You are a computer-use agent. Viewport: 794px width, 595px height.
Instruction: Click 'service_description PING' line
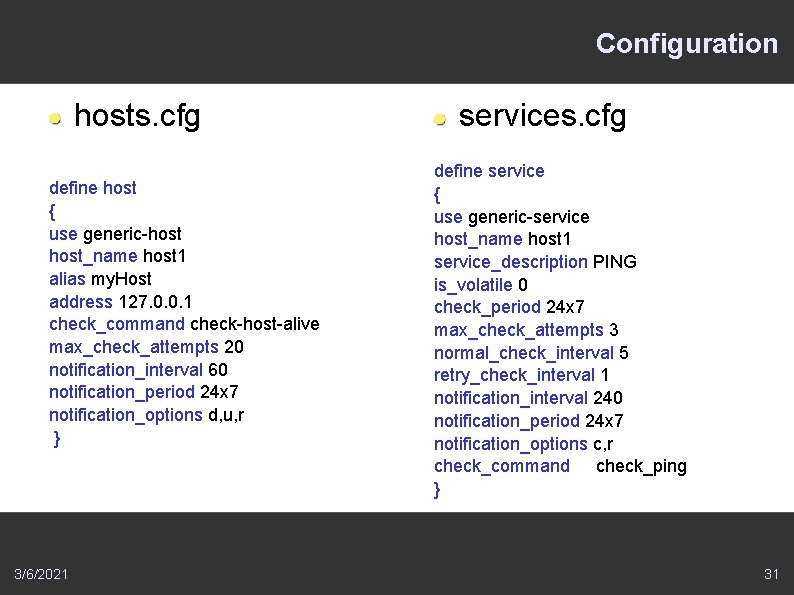pos(535,262)
